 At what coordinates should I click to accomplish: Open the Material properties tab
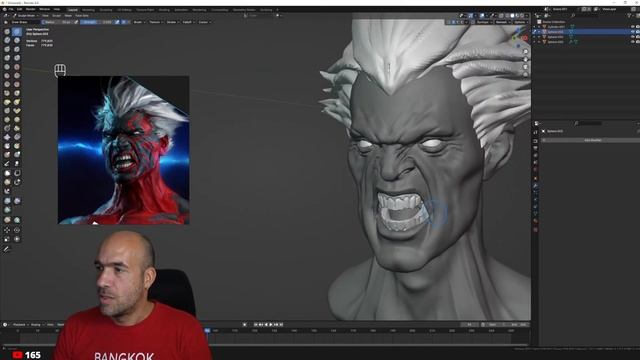pos(535,221)
